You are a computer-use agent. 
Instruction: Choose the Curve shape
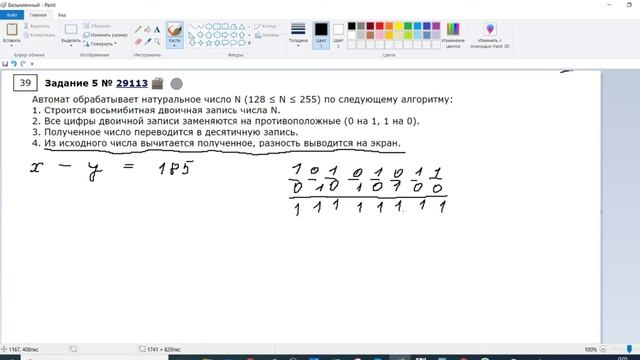point(200,27)
